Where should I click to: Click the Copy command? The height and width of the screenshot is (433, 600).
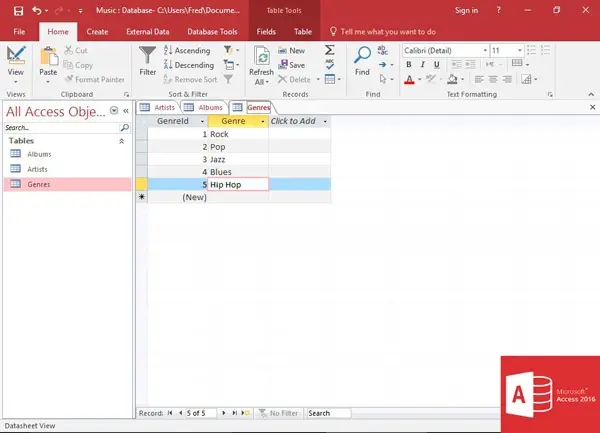click(78, 65)
